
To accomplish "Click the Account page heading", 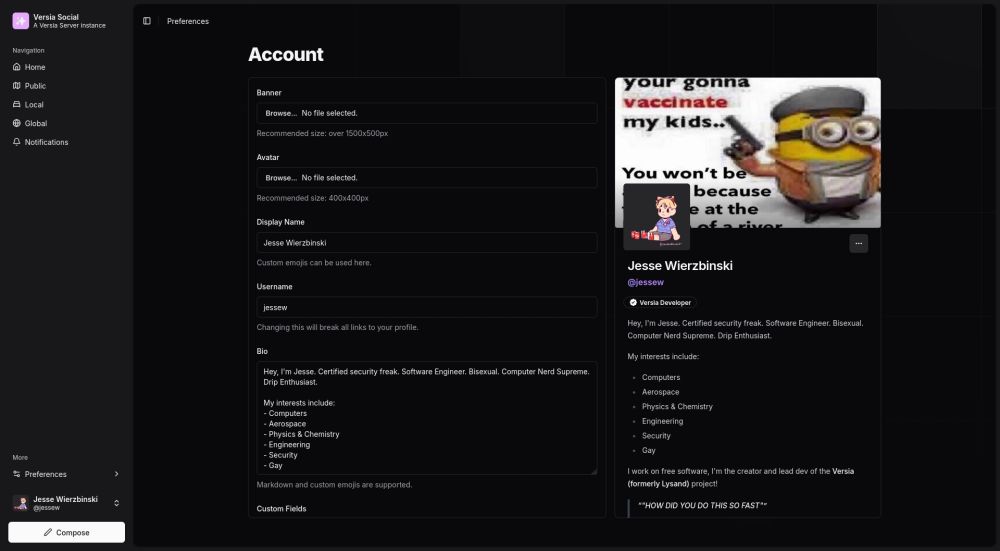I will (x=286, y=55).
